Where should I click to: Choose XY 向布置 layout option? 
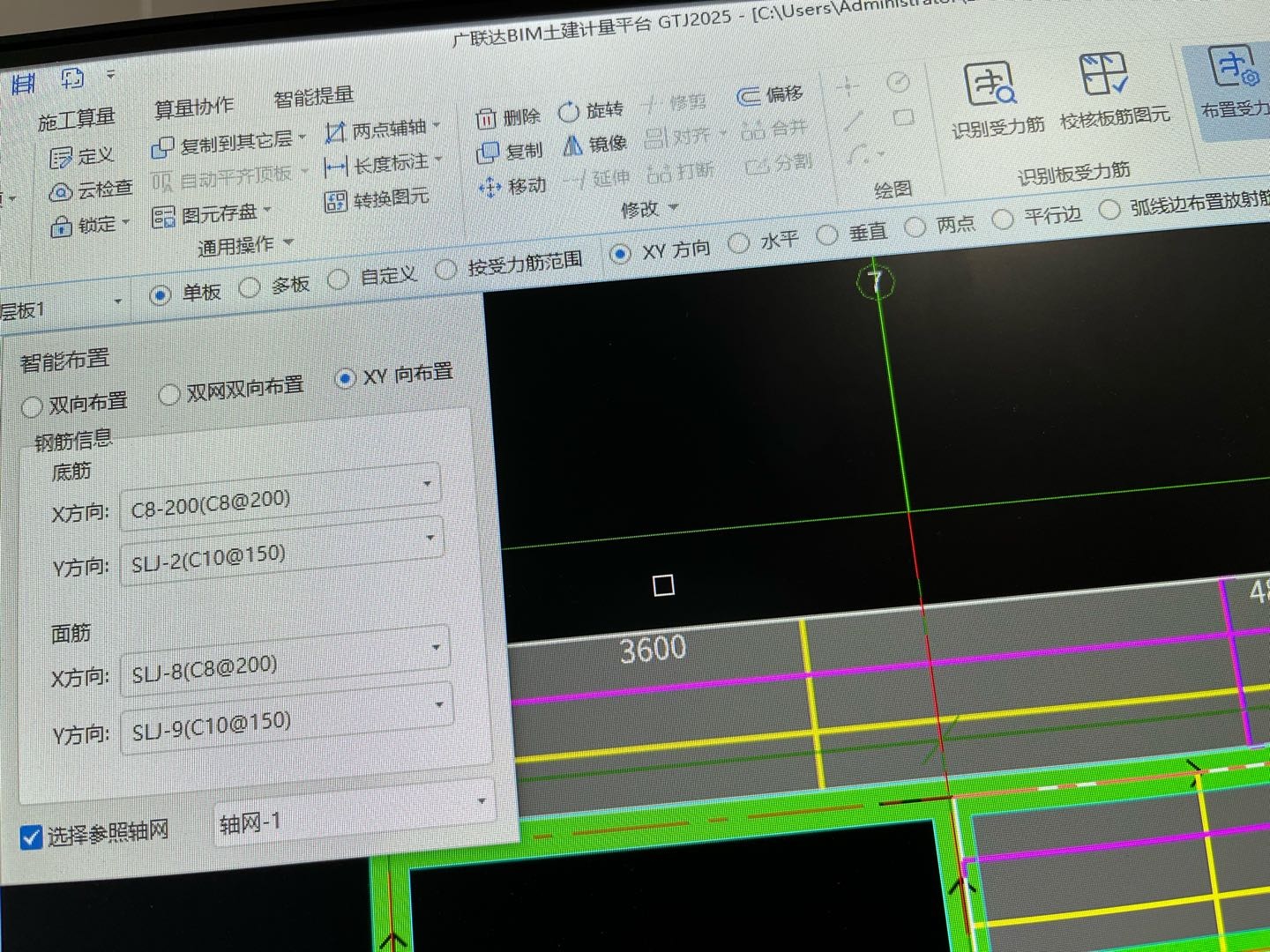(345, 379)
